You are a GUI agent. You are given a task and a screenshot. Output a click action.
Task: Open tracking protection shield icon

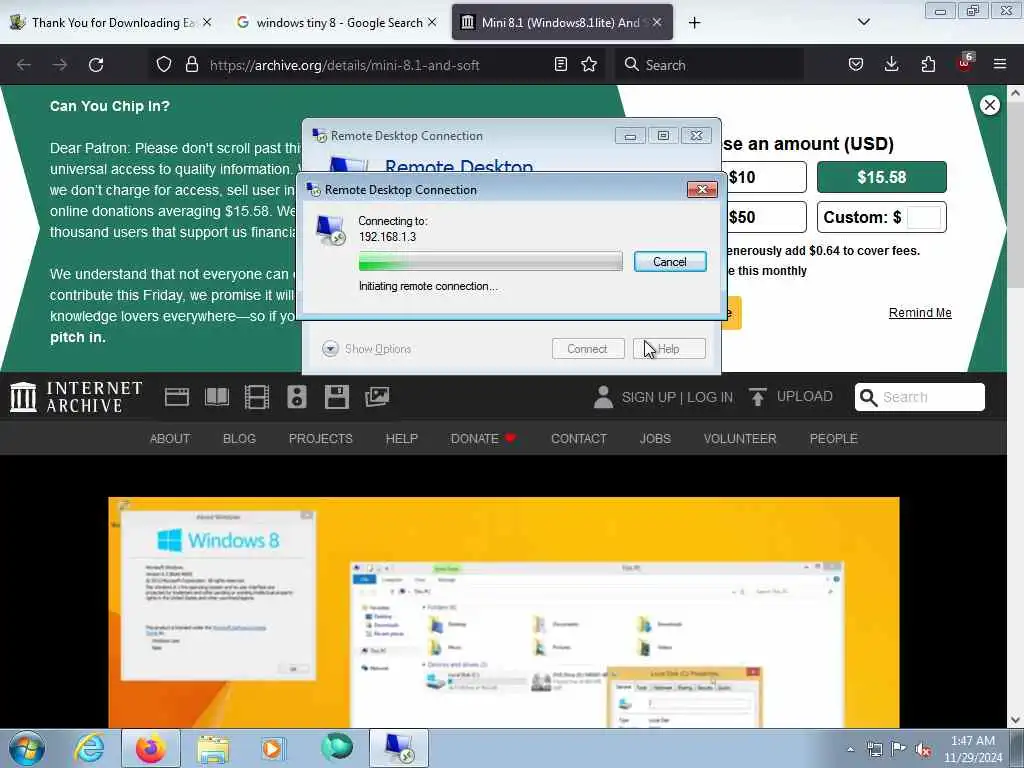point(164,65)
